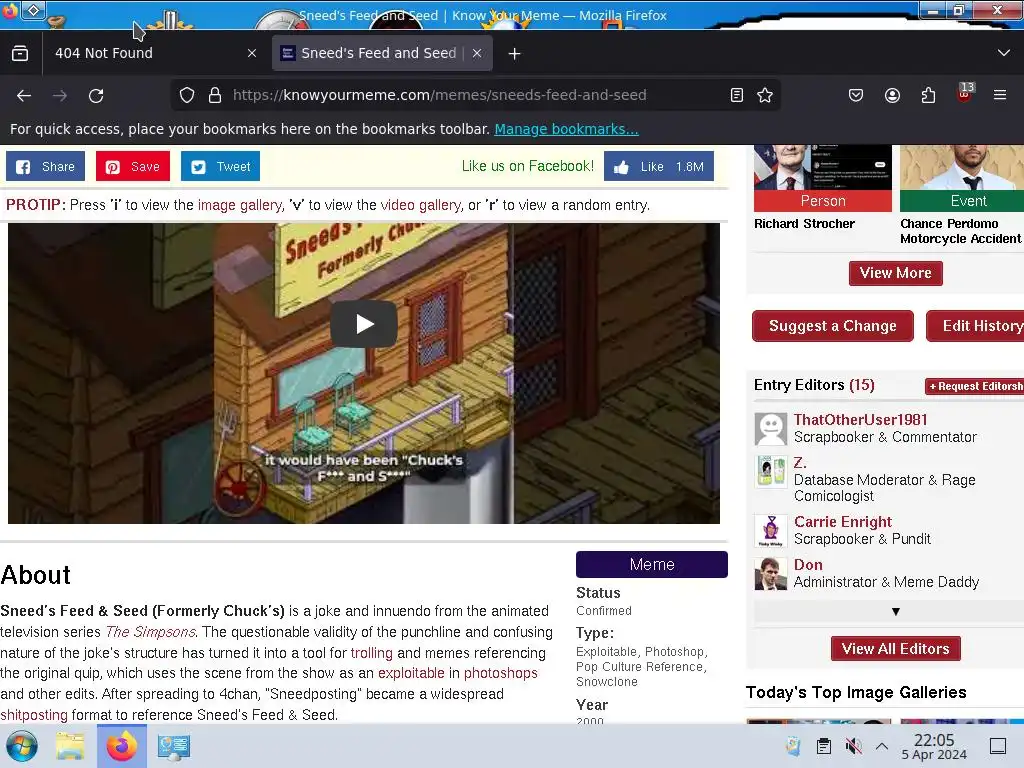
Task: Click the View More button
Action: (895, 273)
